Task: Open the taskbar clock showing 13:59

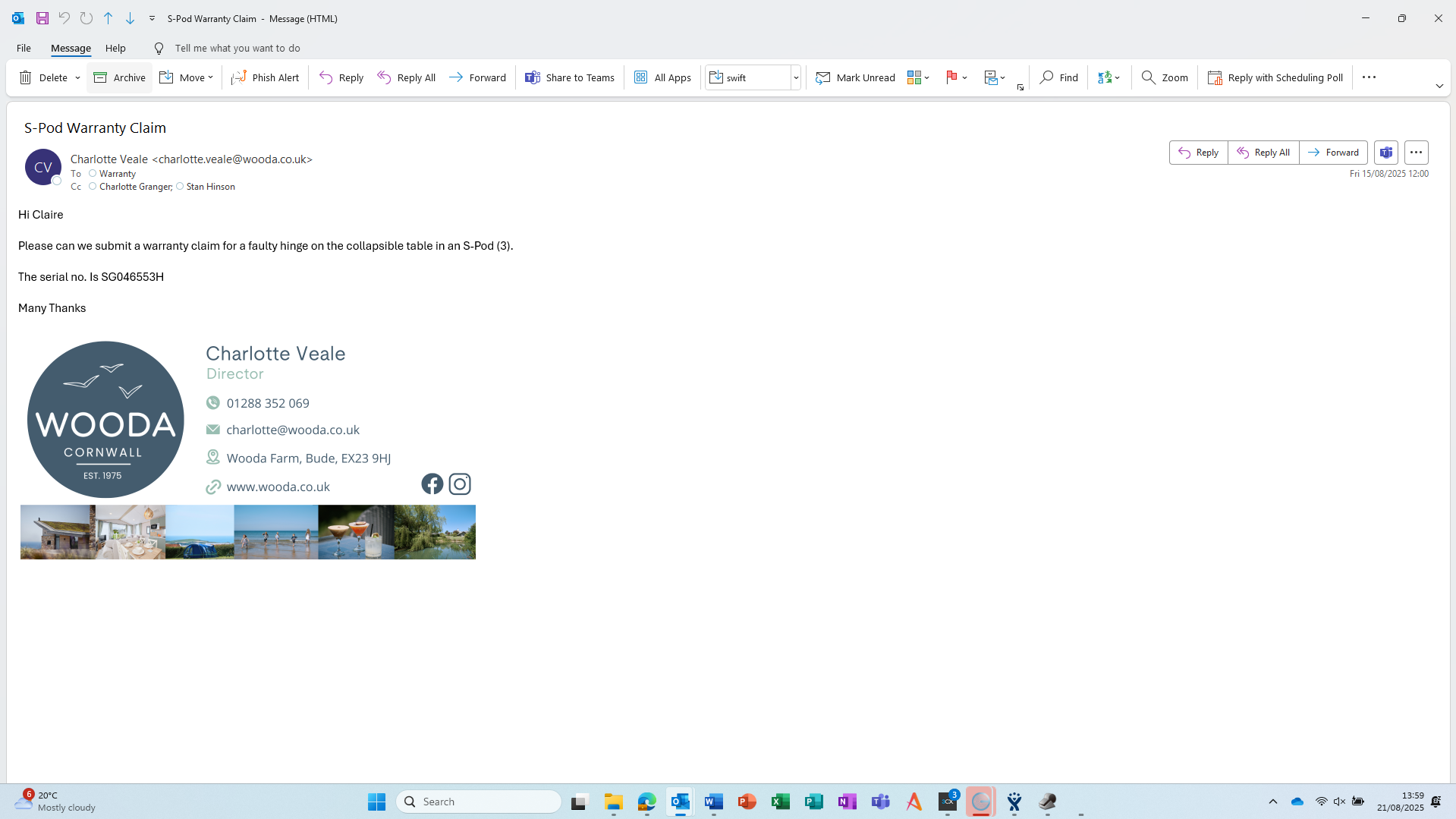Action: [x=1401, y=802]
